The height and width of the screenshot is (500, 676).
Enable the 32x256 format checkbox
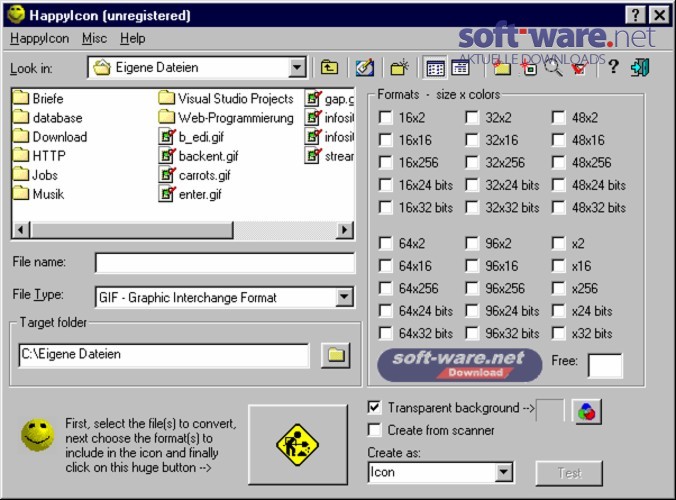[472, 162]
